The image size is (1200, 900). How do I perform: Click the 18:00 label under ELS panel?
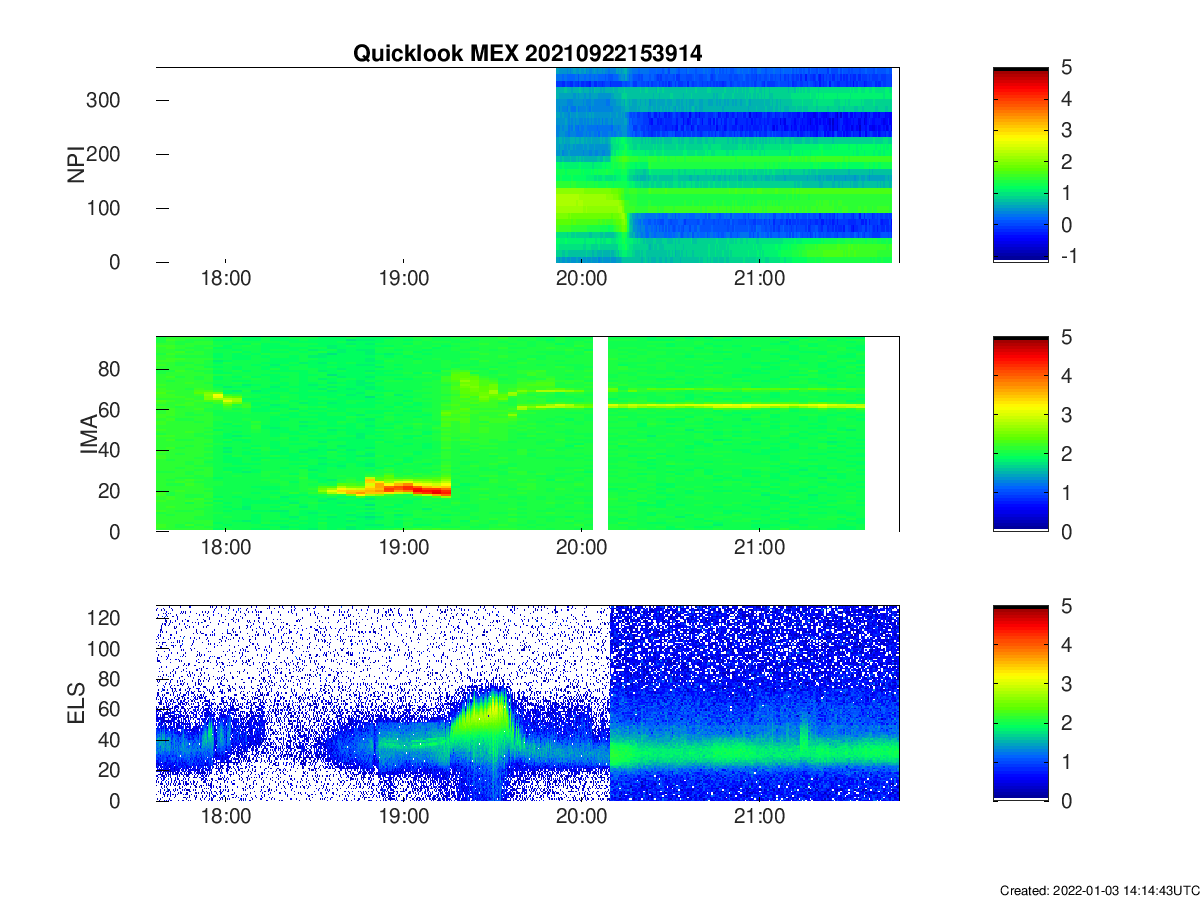[225, 817]
